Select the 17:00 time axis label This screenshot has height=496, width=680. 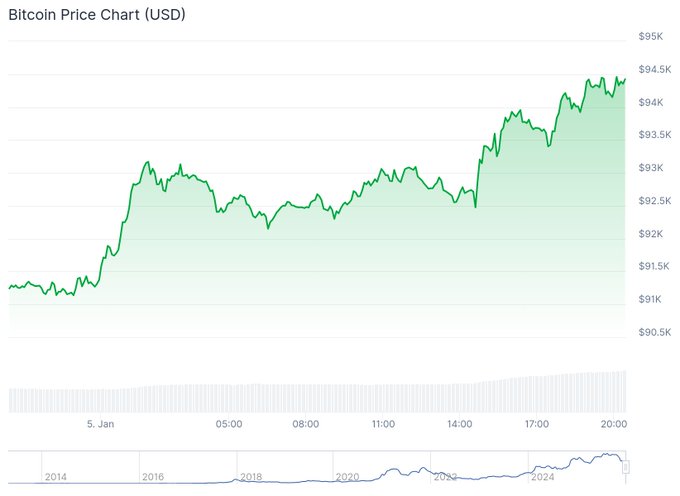pyautogui.click(x=537, y=424)
